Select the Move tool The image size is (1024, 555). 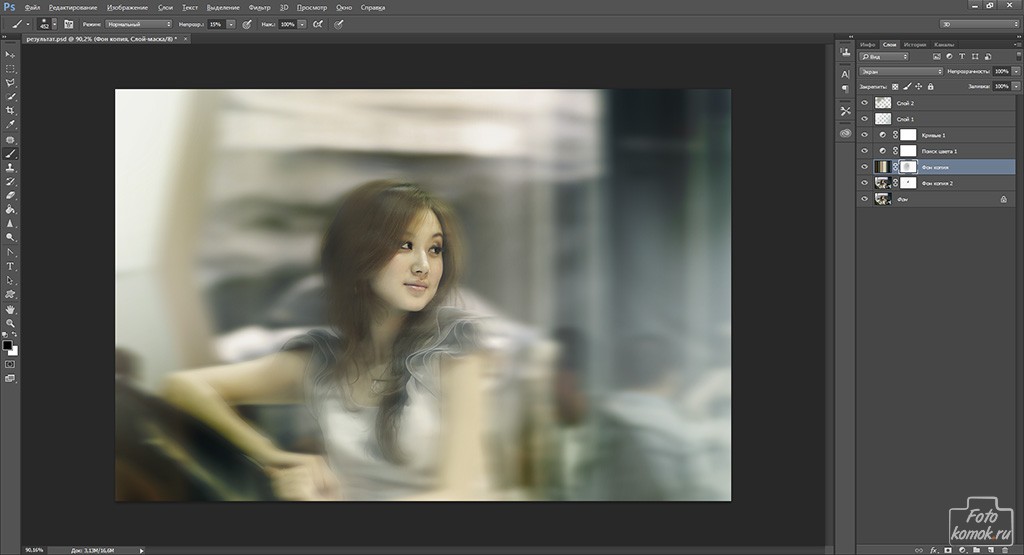click(10, 55)
